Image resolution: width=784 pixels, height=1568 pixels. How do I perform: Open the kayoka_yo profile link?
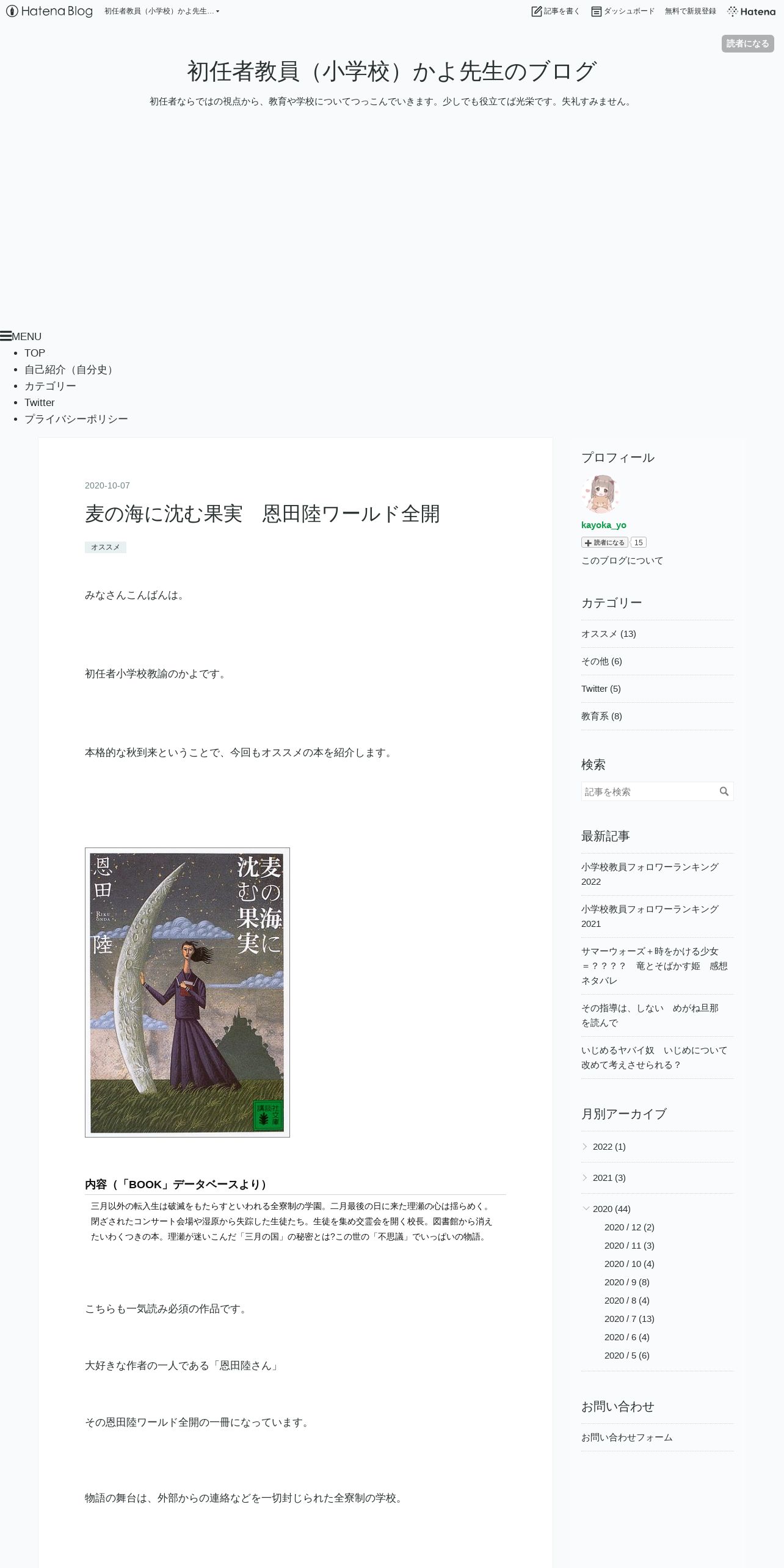pos(604,525)
